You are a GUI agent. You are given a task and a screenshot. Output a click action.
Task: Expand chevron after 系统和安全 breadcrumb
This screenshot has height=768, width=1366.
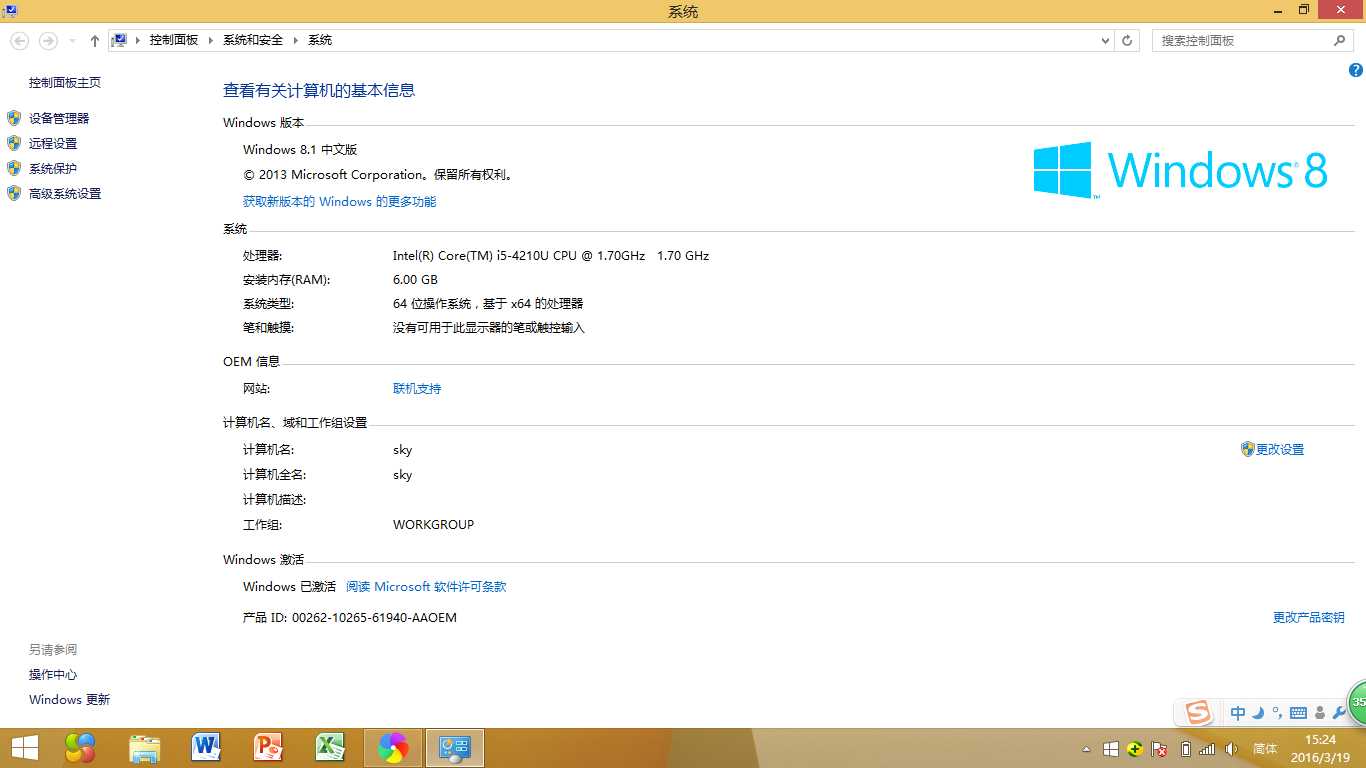click(296, 40)
